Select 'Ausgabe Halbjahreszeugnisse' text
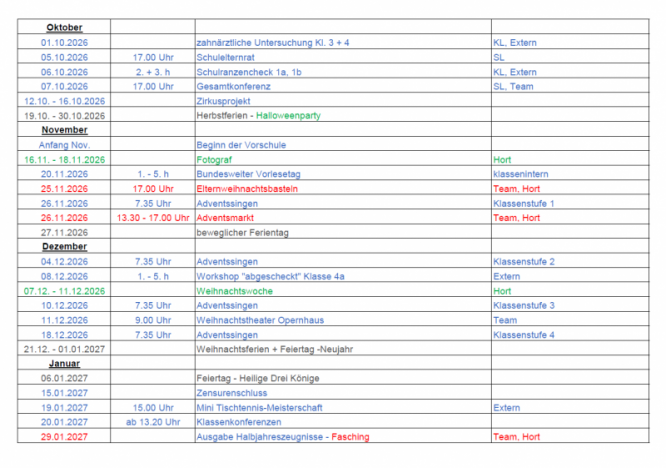The width and height of the screenshot is (666, 468). tap(259, 437)
